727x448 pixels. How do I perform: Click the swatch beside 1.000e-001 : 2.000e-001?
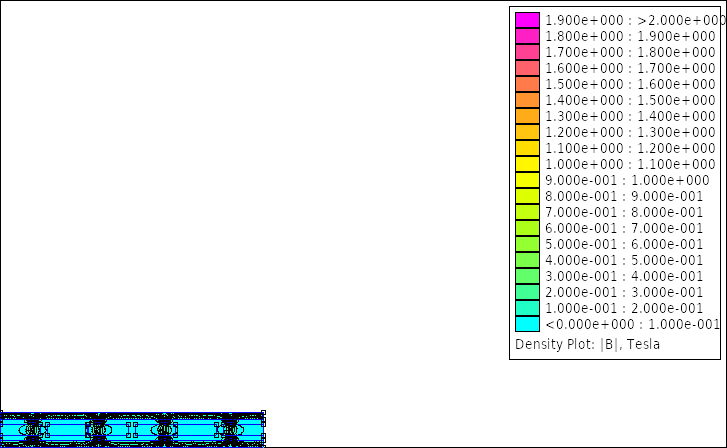click(x=527, y=308)
